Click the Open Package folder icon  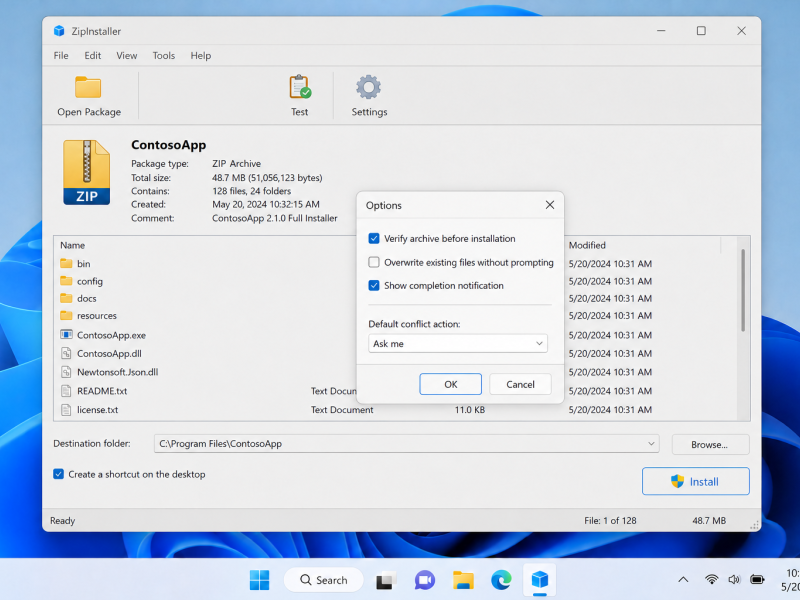[x=88, y=87]
